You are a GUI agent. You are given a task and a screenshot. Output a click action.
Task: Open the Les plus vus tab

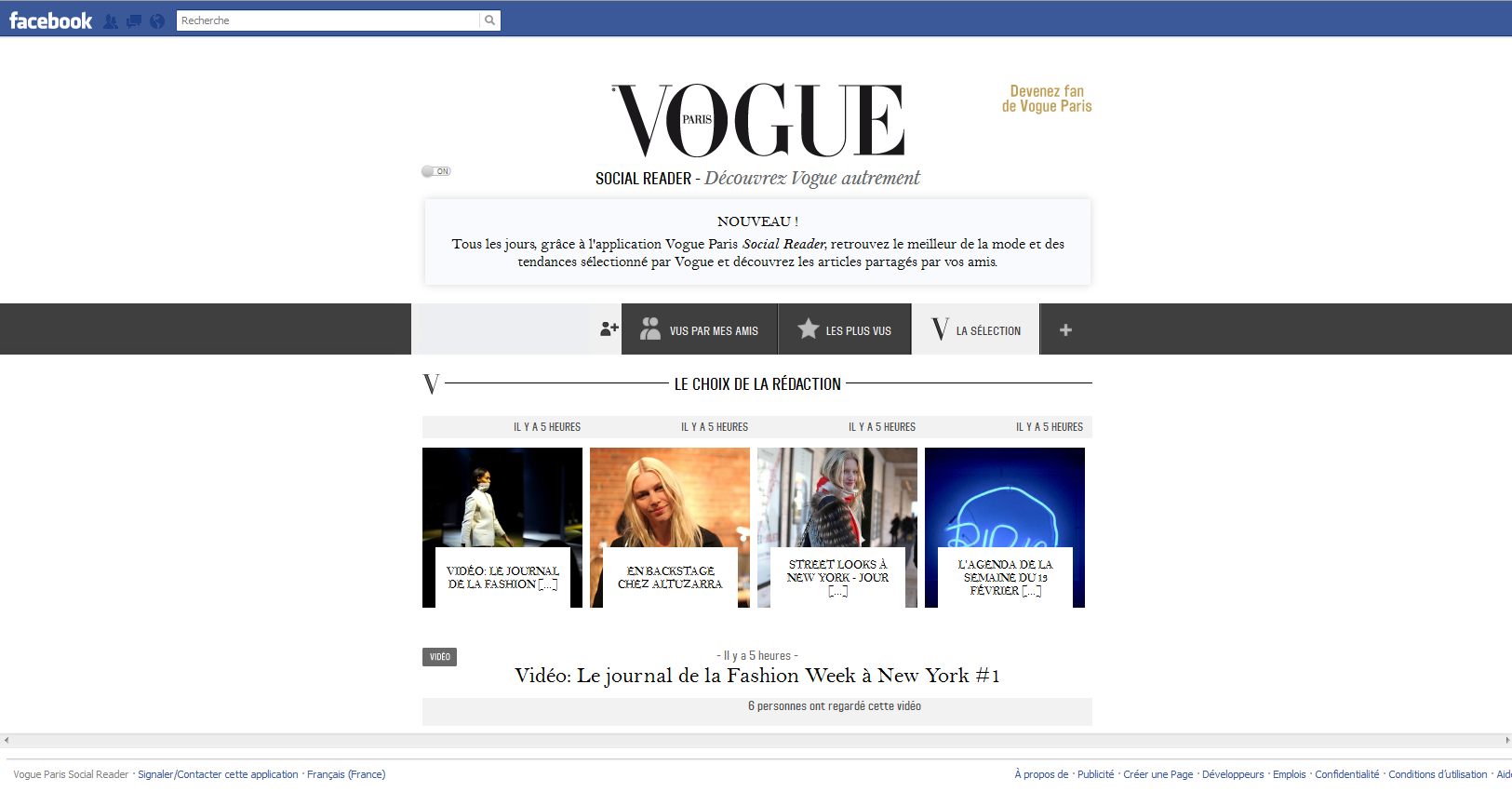click(x=845, y=329)
